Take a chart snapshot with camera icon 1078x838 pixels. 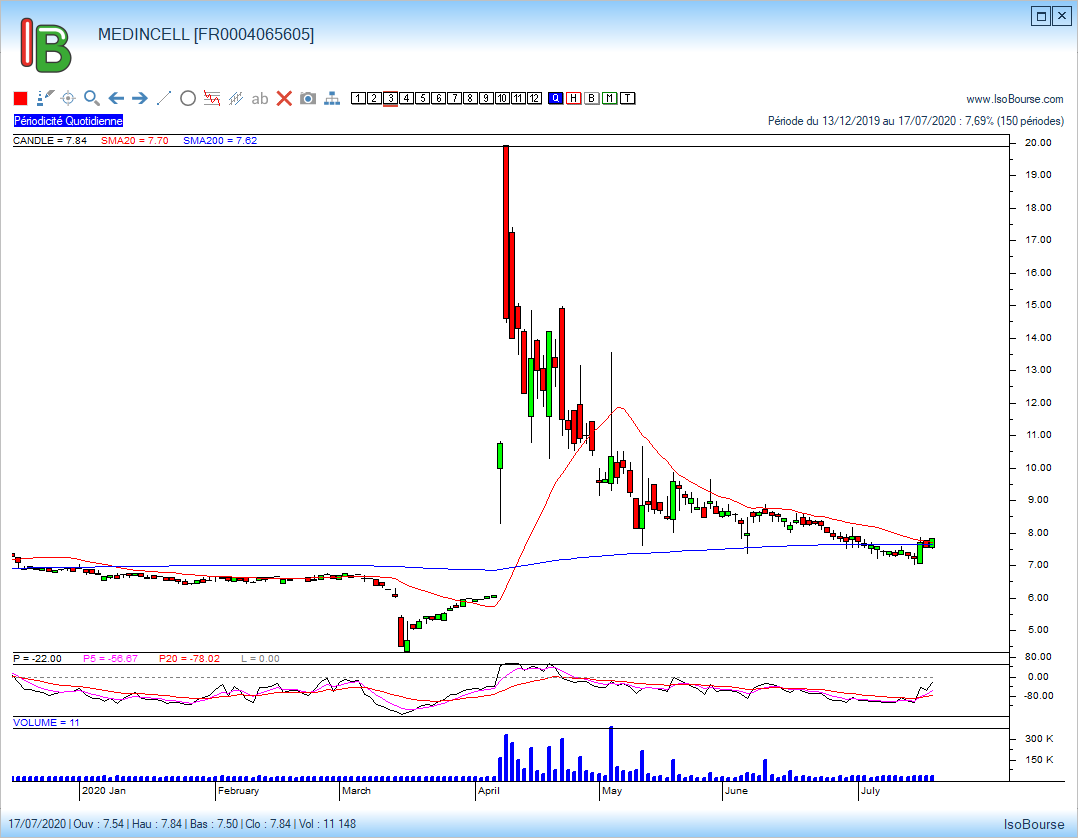[x=308, y=98]
